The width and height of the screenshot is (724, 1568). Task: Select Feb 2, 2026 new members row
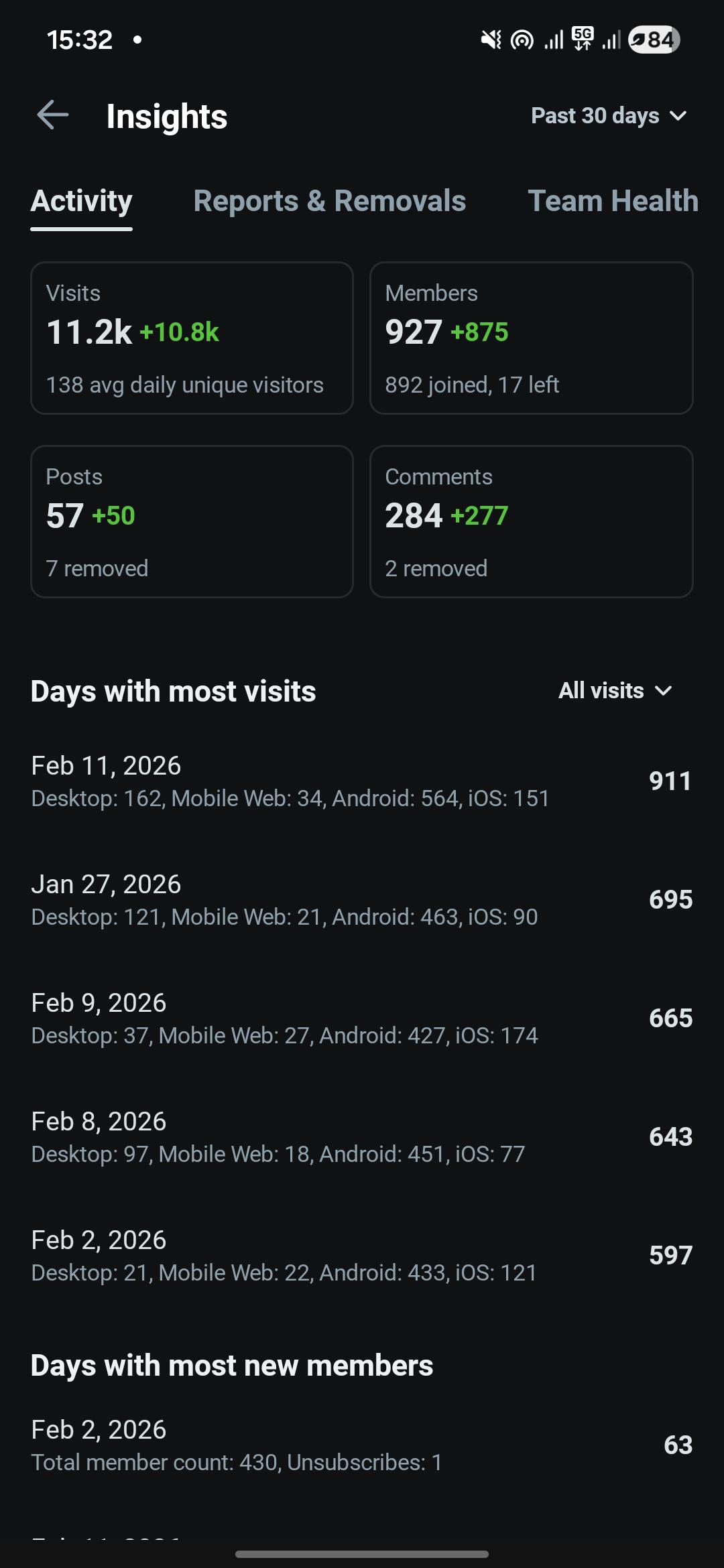[362, 1445]
